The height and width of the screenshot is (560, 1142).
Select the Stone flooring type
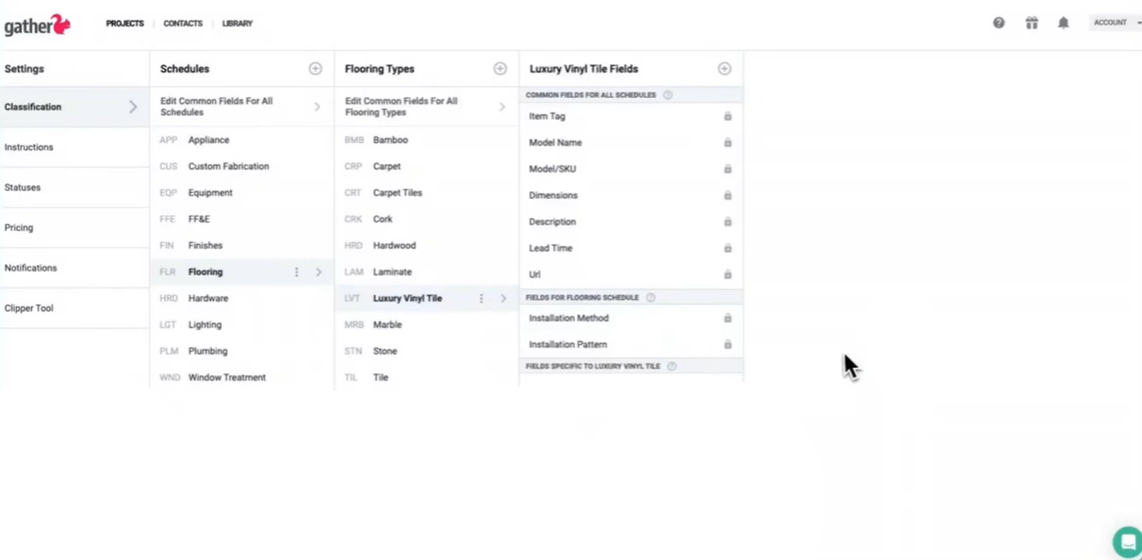(x=427, y=351)
